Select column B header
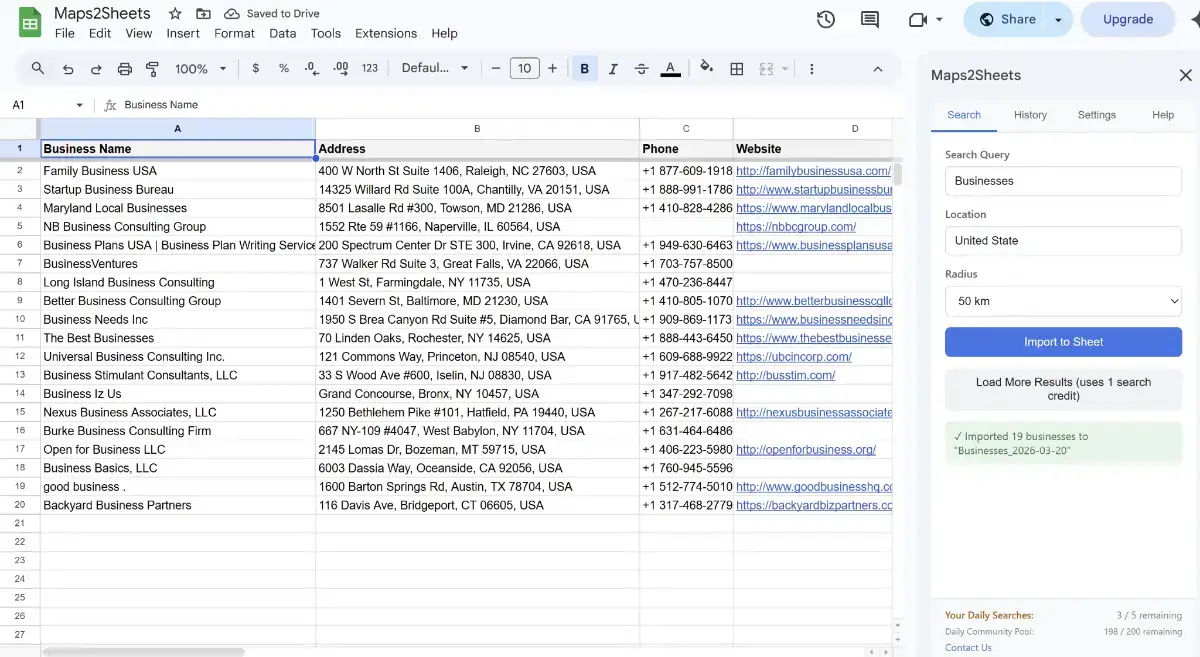The image size is (1200, 657). (x=477, y=128)
